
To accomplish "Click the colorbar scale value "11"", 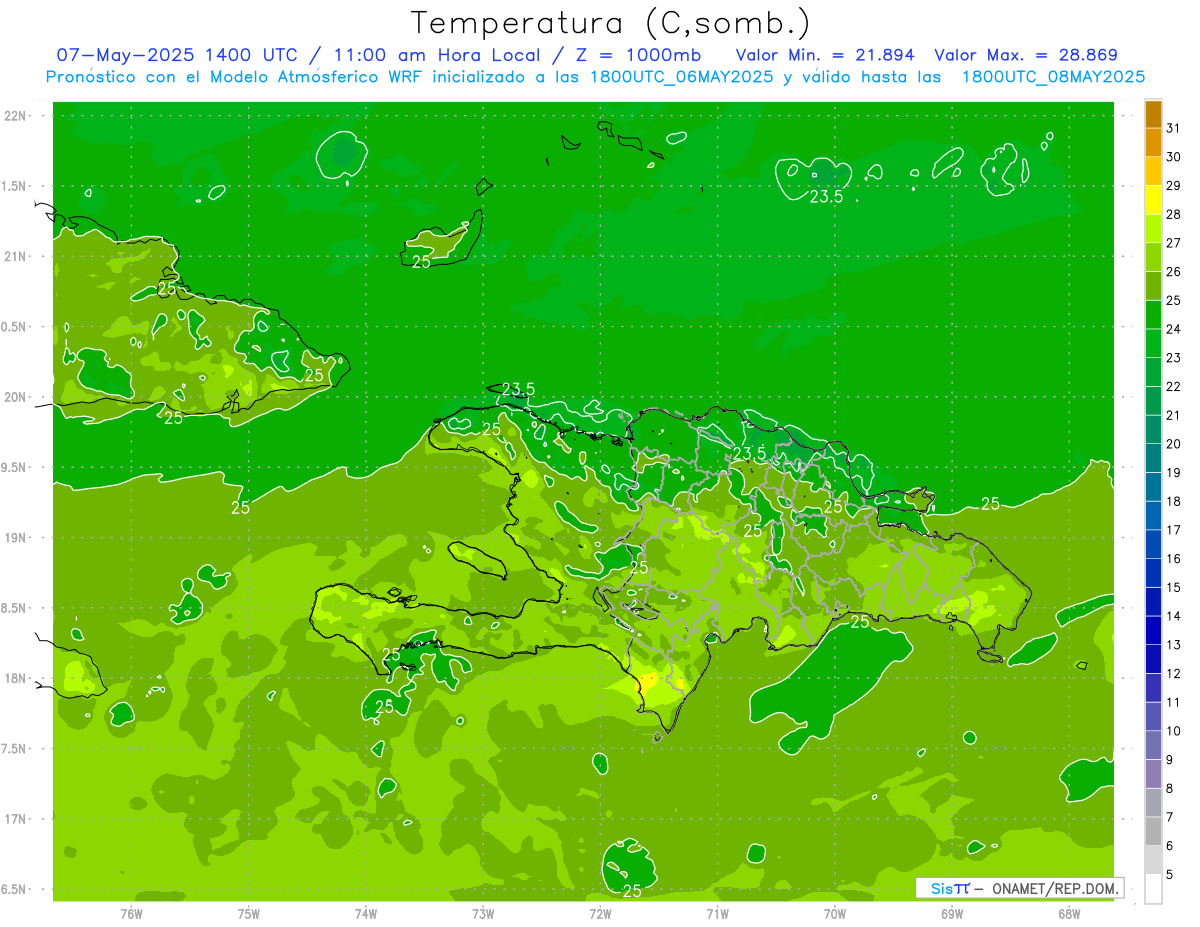I will click(1174, 702).
